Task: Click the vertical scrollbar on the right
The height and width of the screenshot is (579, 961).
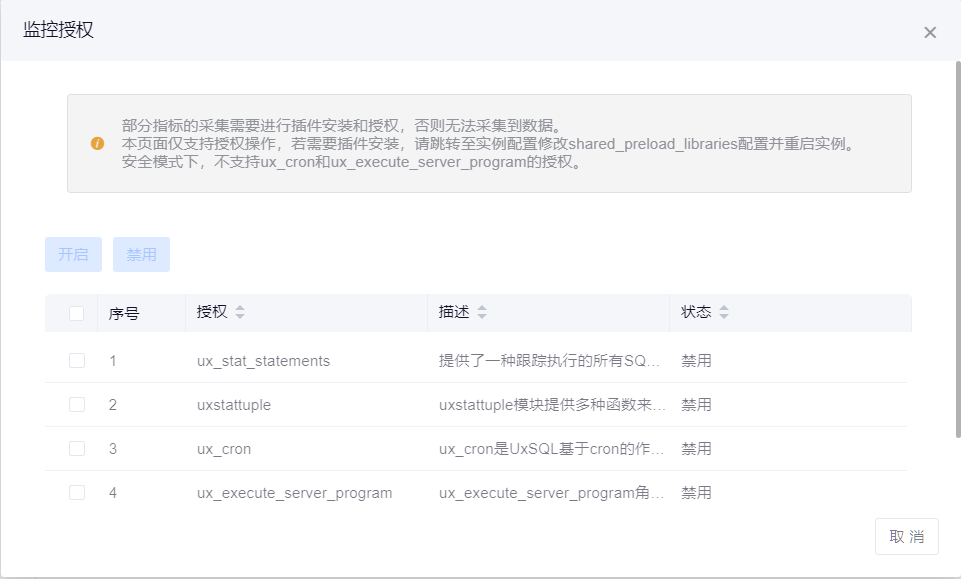Action: click(957, 250)
